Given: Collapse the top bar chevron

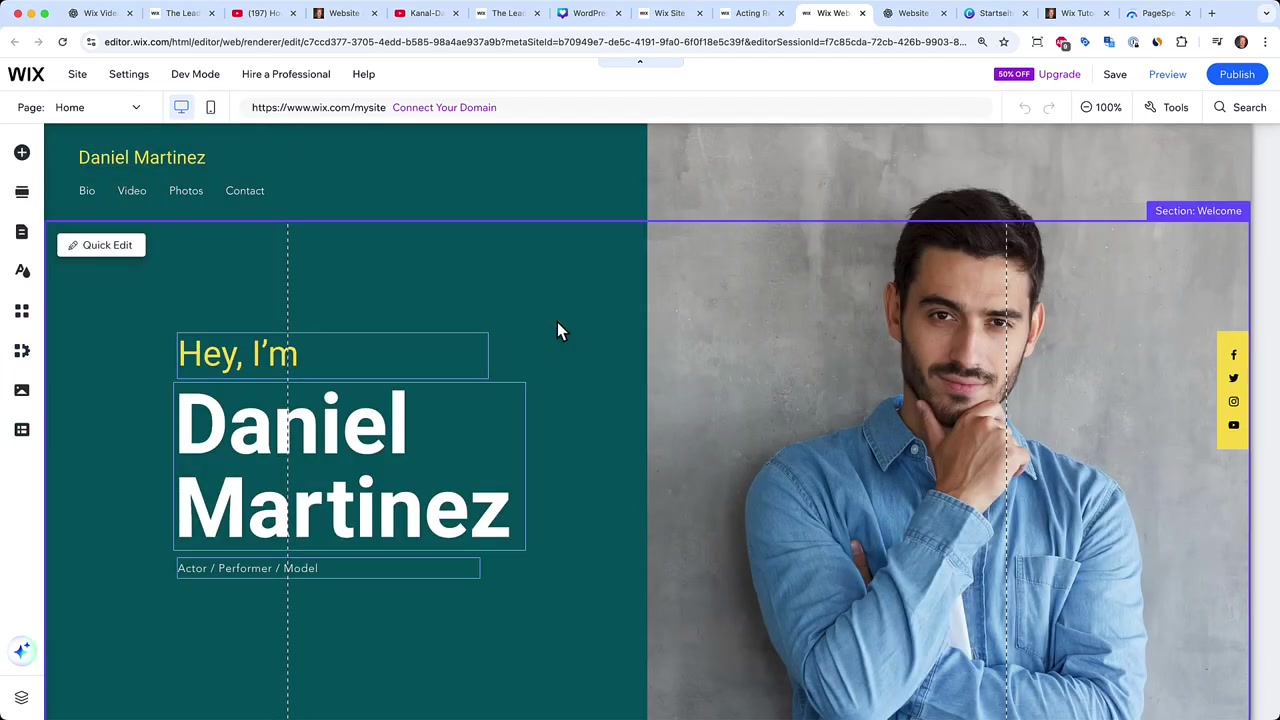Looking at the screenshot, I should (640, 62).
